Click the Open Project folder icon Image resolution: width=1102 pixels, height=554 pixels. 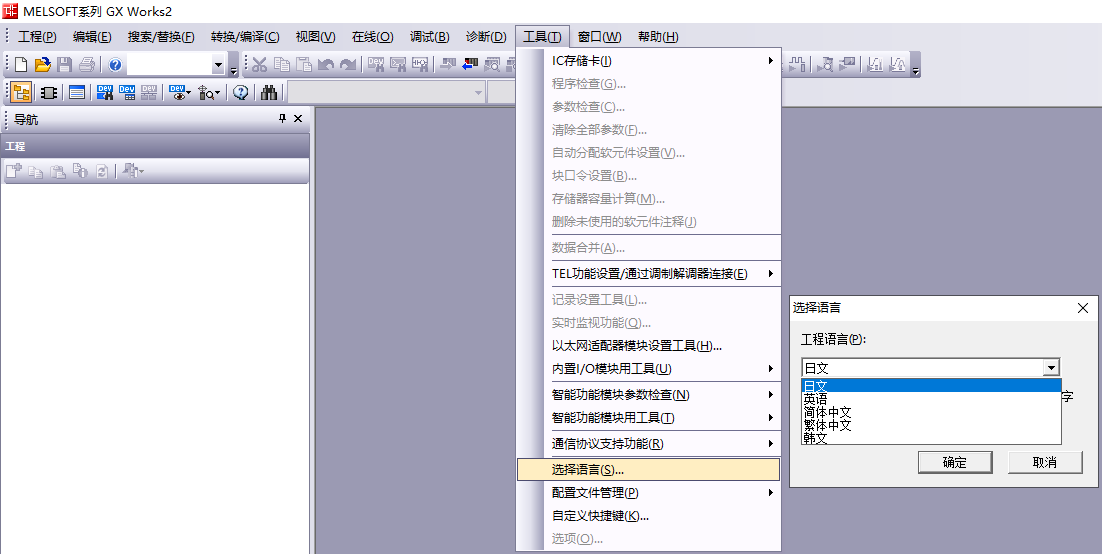click(x=42, y=65)
